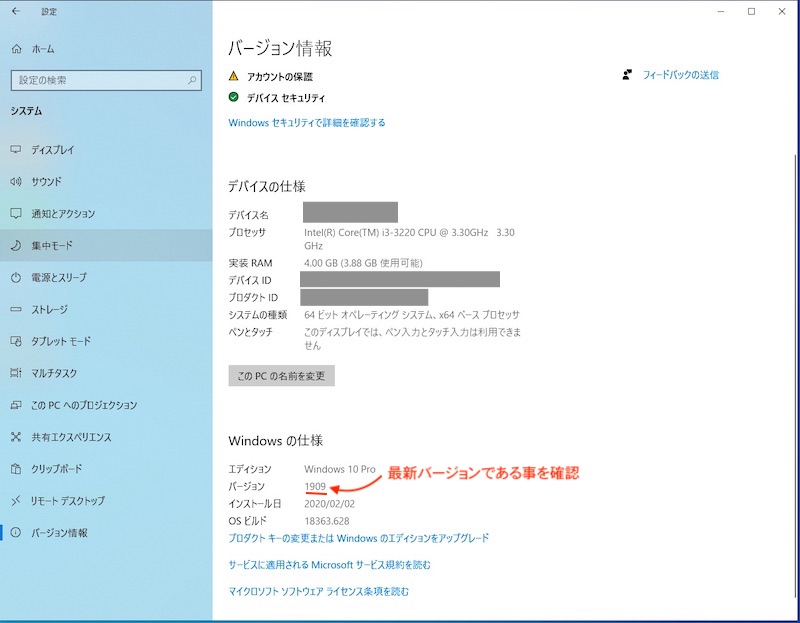Open 通知とアクション page
This screenshot has width=800, height=623.
pyautogui.click(x=63, y=213)
